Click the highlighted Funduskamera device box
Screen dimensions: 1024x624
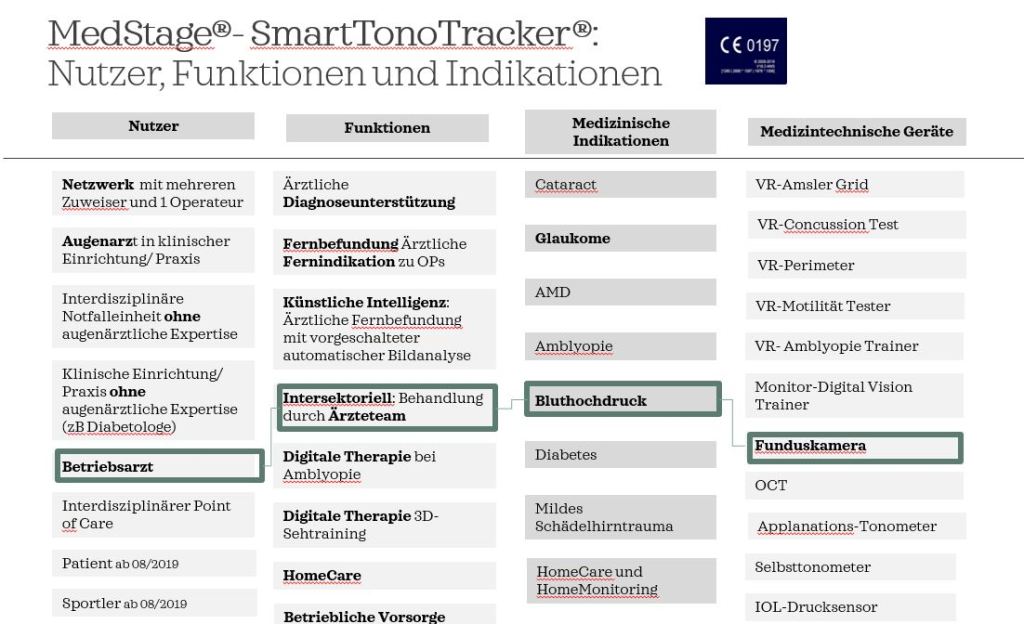[855, 446]
